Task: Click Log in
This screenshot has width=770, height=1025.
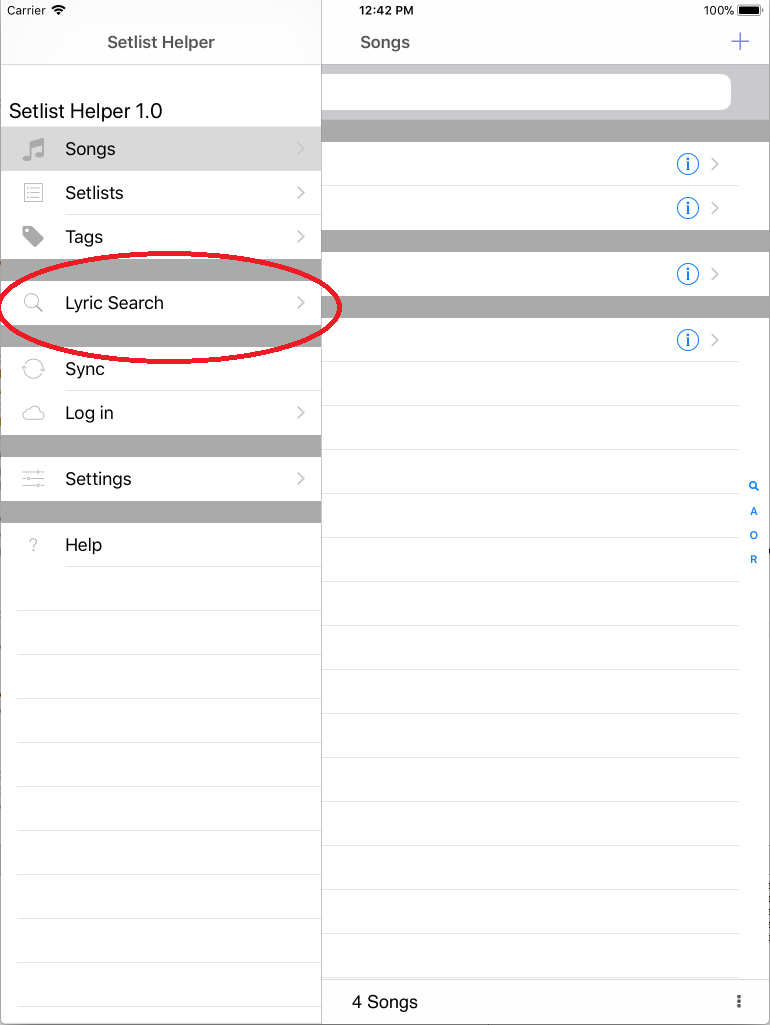Action: 90,413
